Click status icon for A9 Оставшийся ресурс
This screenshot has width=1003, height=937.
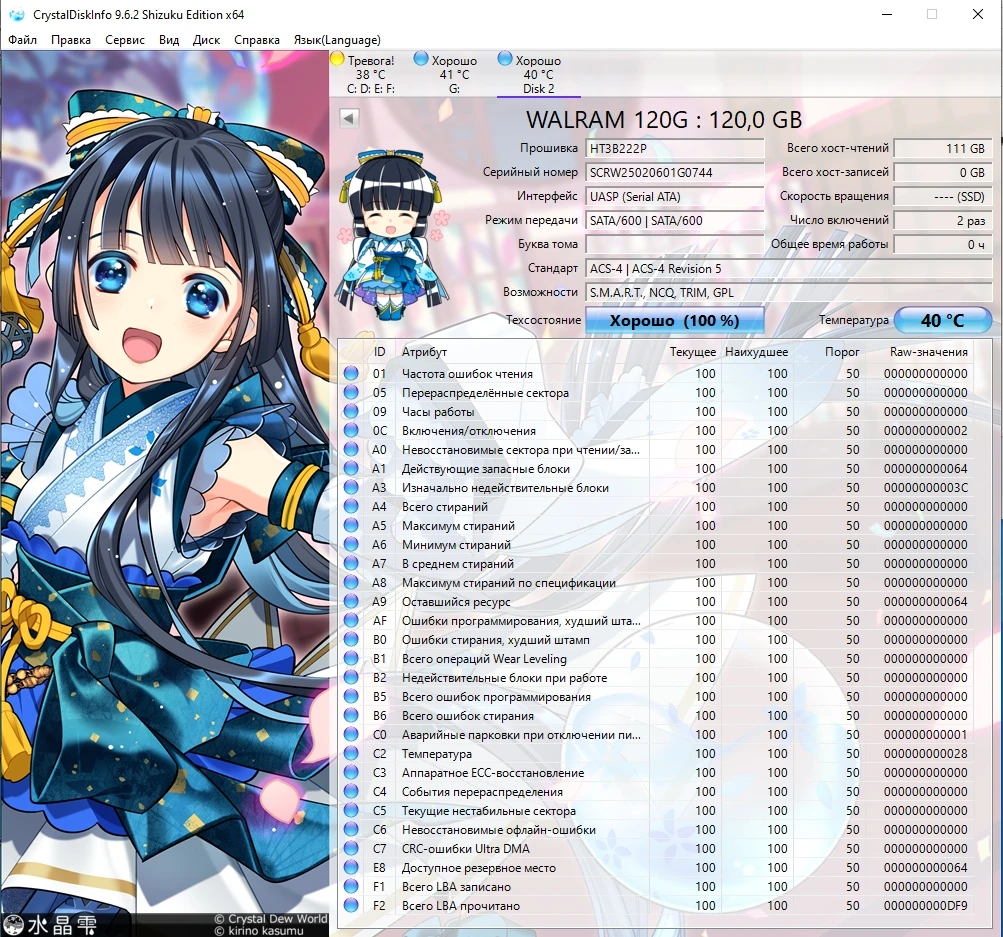[x=351, y=602]
